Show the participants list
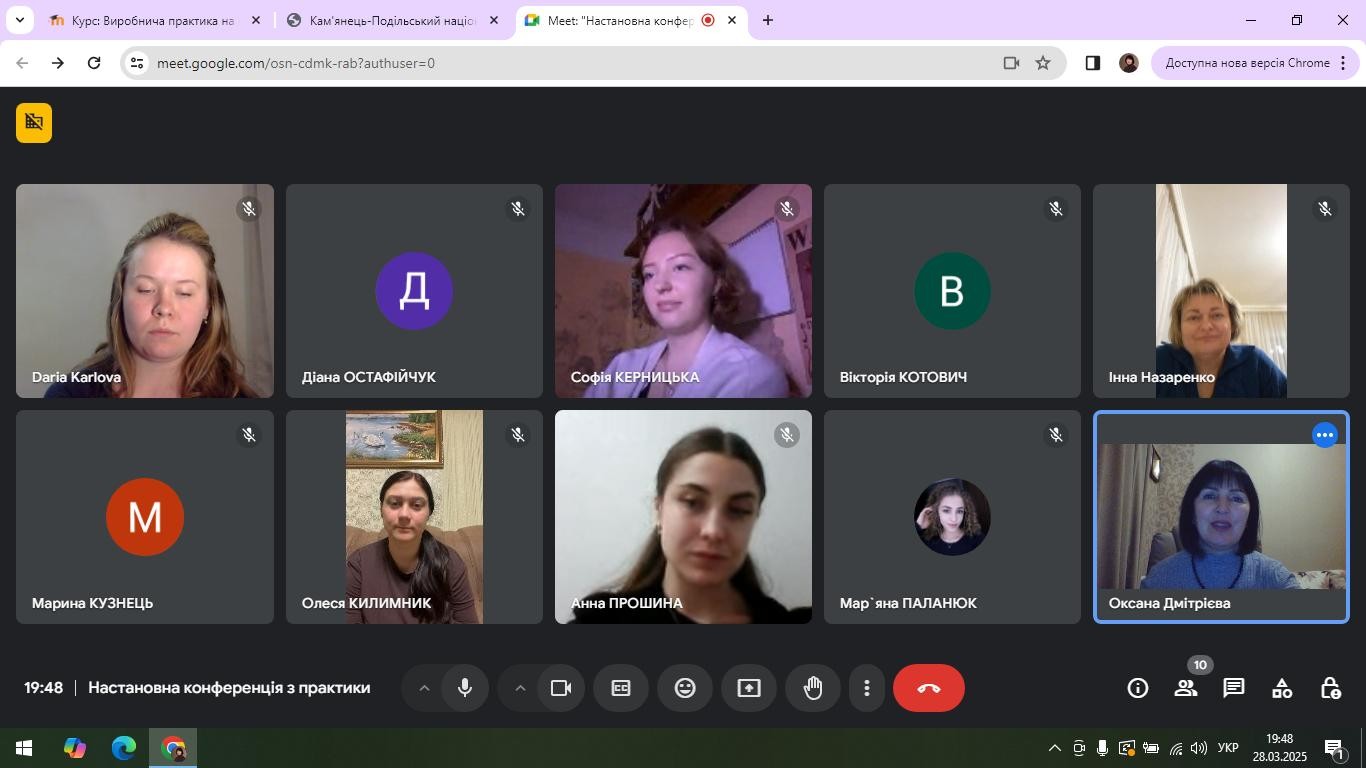This screenshot has height=768, width=1366. [x=1186, y=688]
